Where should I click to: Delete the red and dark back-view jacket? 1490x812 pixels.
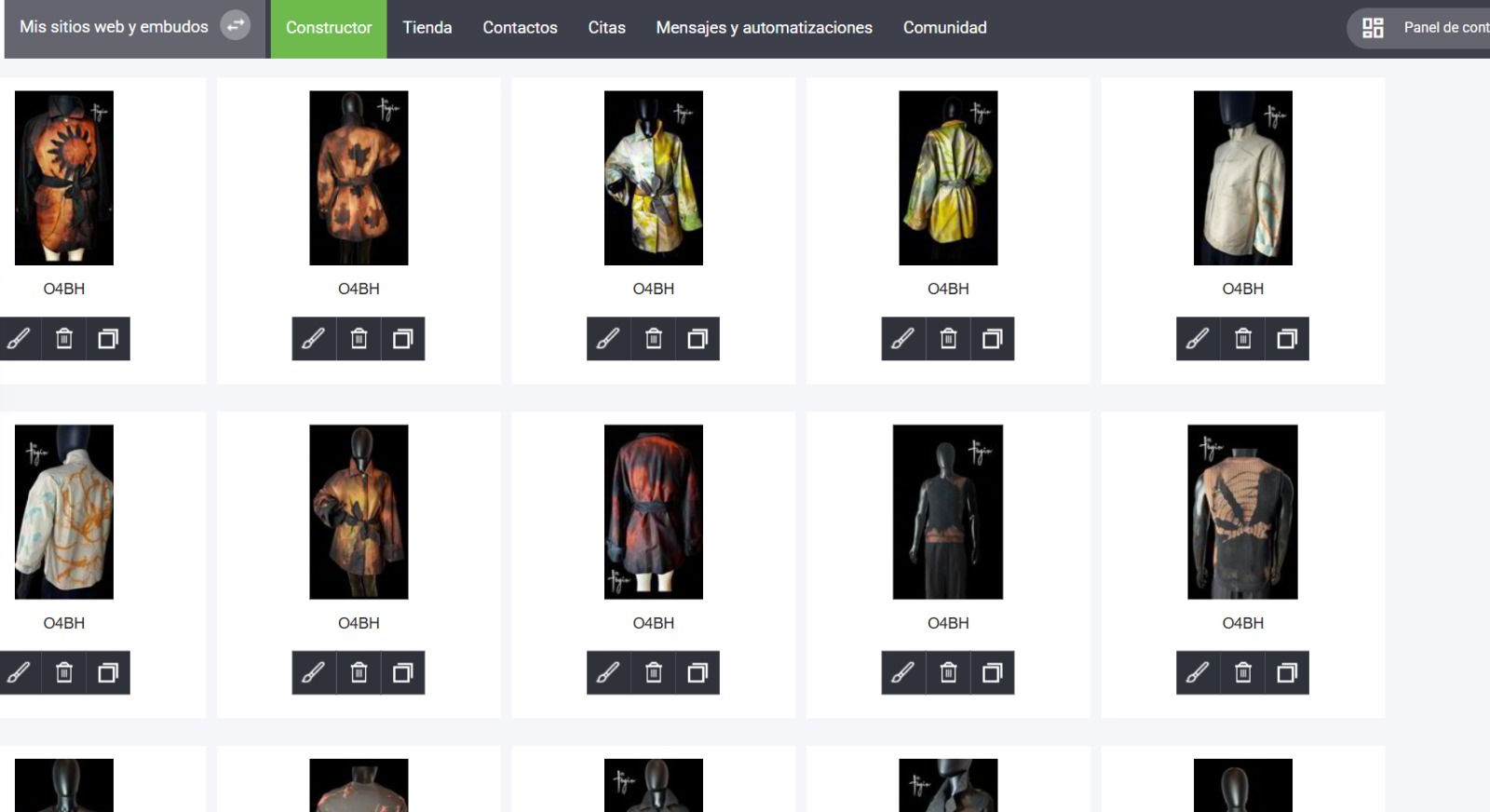pos(654,672)
